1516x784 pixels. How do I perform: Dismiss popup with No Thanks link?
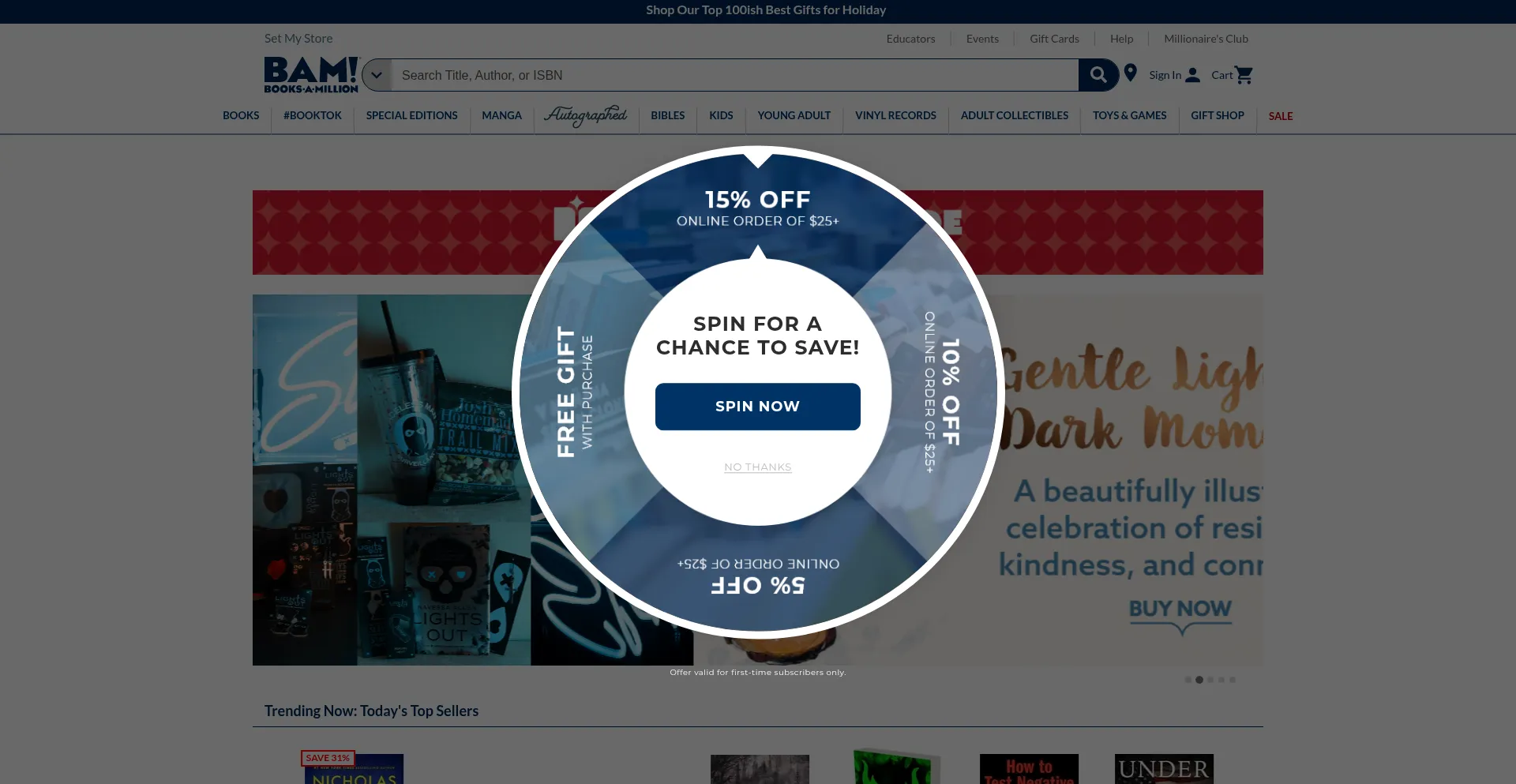tap(757, 467)
